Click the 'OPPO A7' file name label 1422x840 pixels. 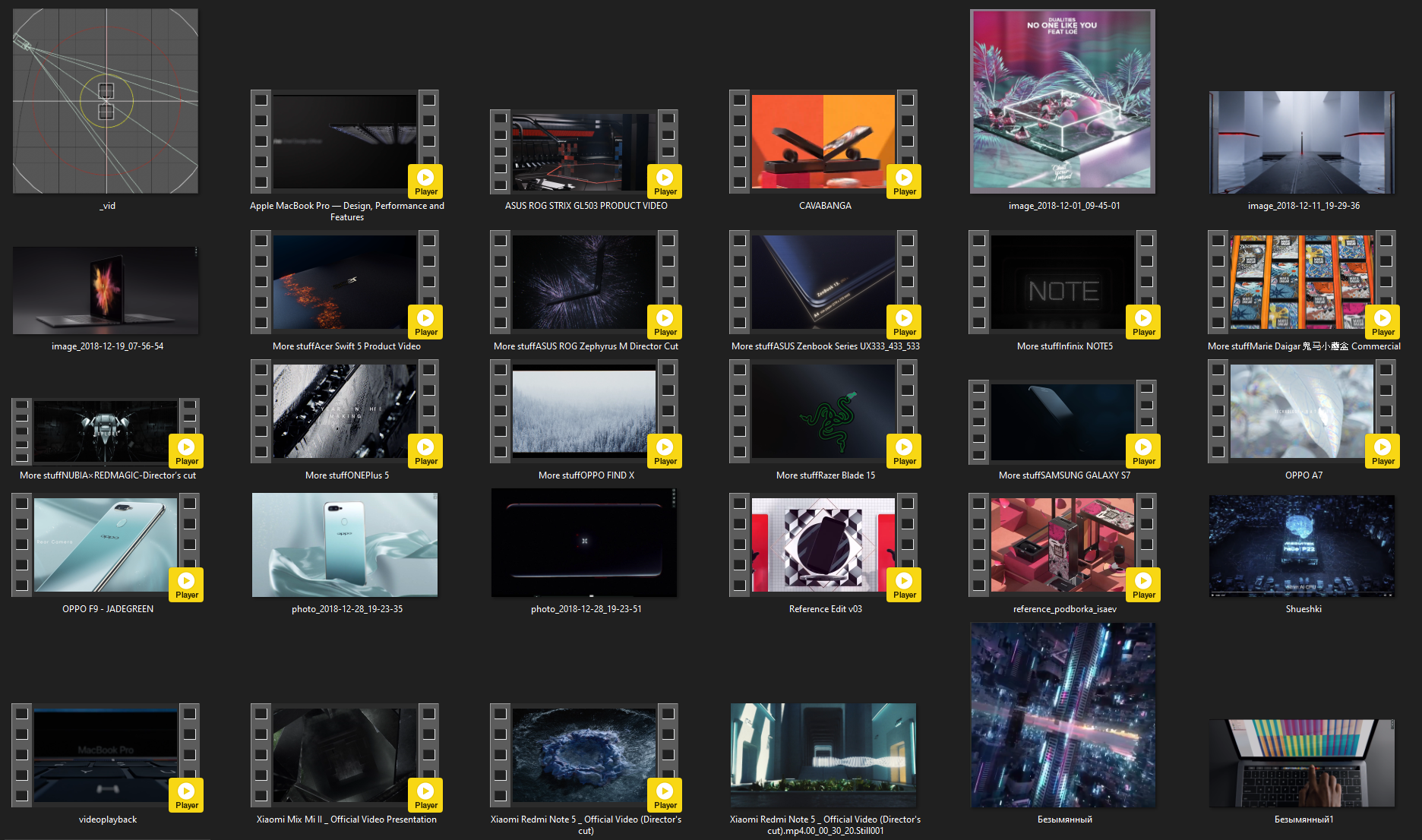pos(1303,475)
